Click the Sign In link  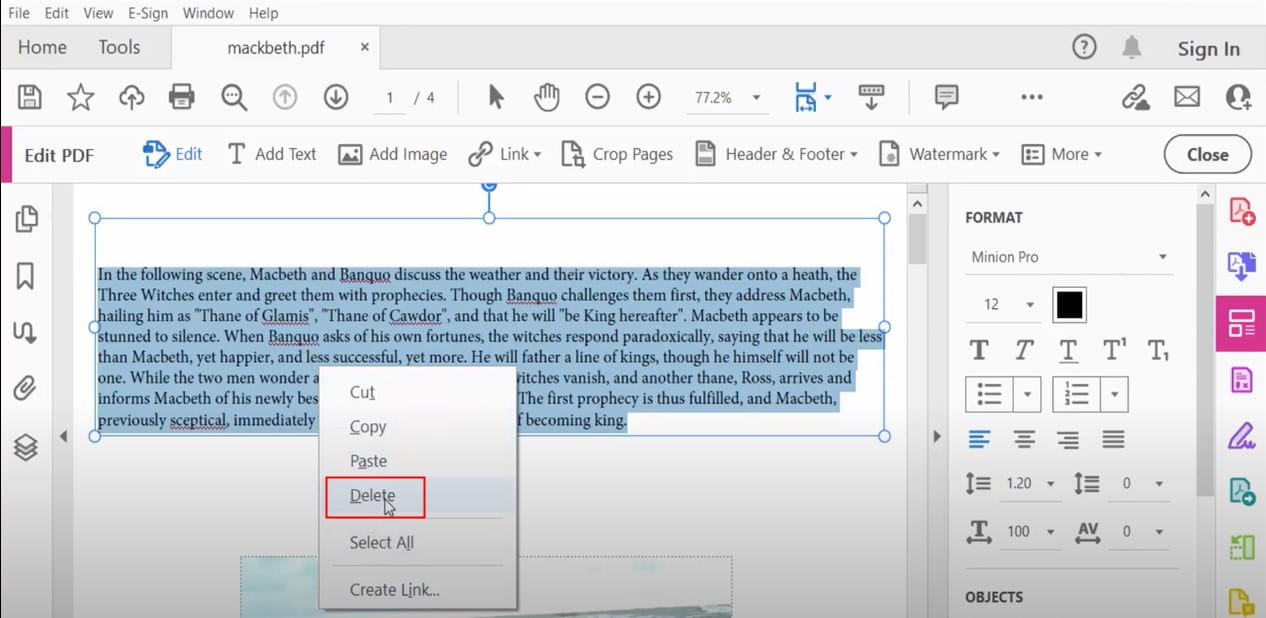1208,49
